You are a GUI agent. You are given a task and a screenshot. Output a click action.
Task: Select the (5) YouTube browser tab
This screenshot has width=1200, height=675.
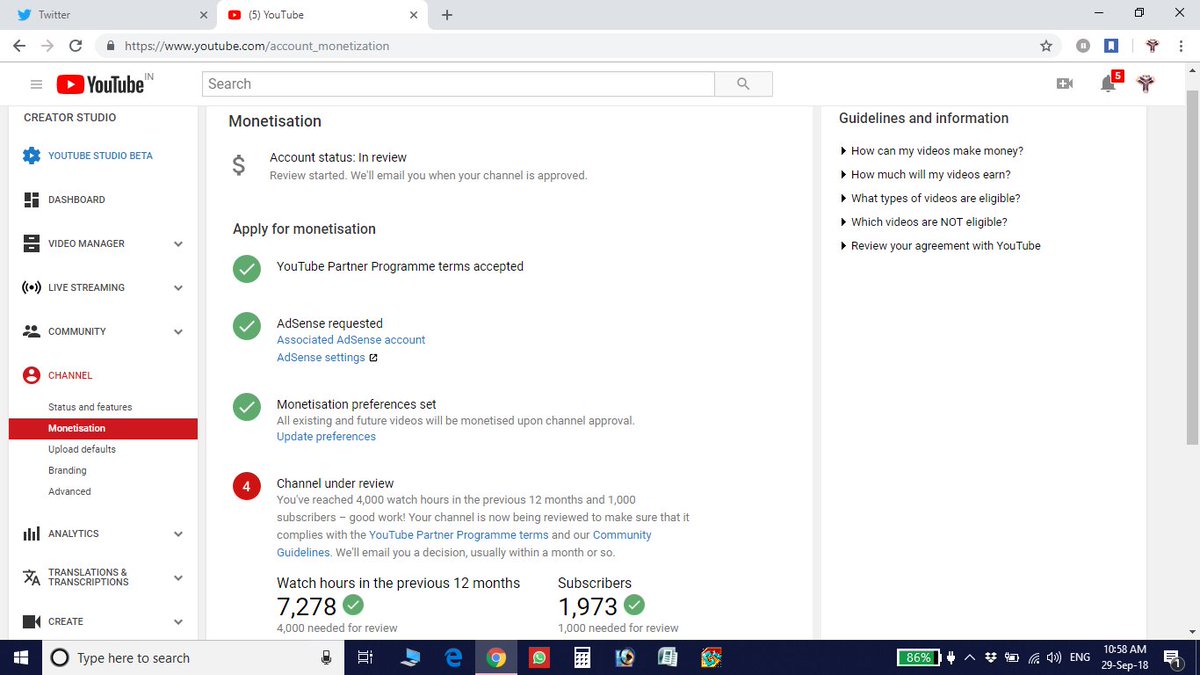[324, 15]
